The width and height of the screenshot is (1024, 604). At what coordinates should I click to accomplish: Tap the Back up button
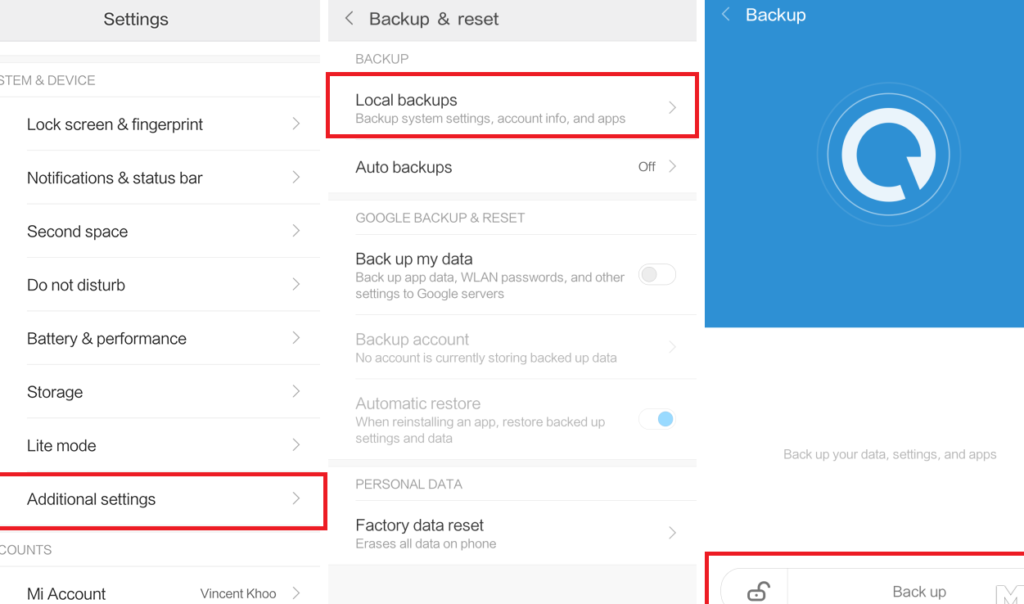(919, 592)
